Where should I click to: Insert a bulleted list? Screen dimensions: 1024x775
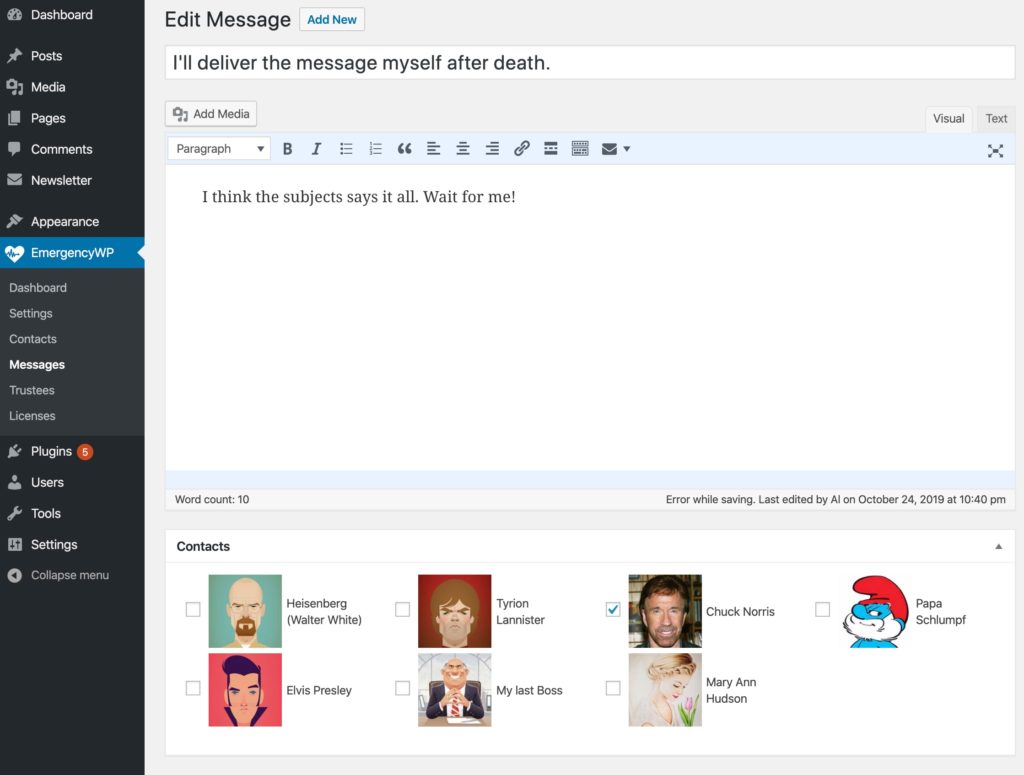346,149
